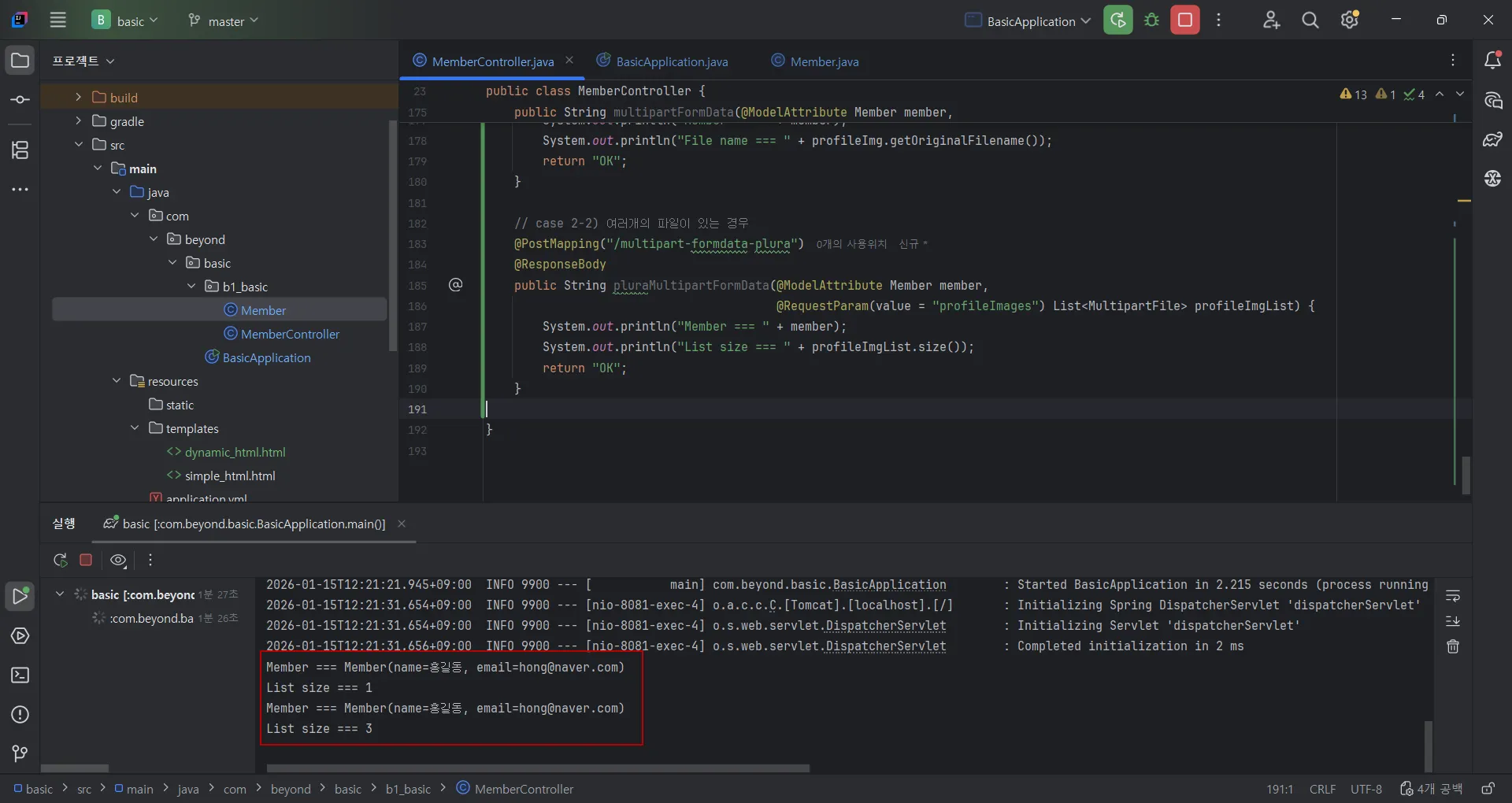Open the master branch dropdown

tap(223, 20)
